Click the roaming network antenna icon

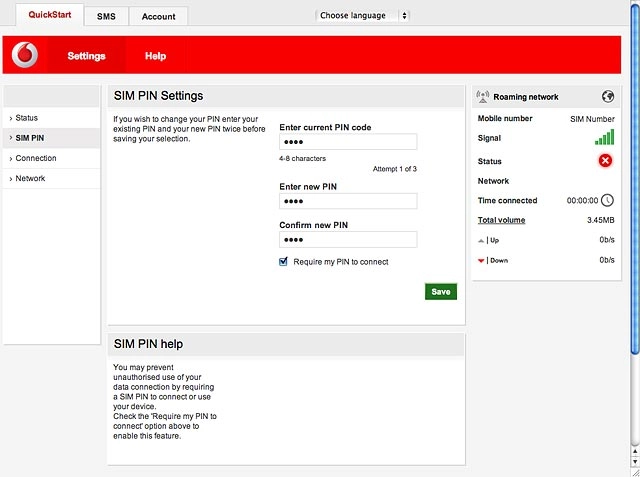[483, 97]
